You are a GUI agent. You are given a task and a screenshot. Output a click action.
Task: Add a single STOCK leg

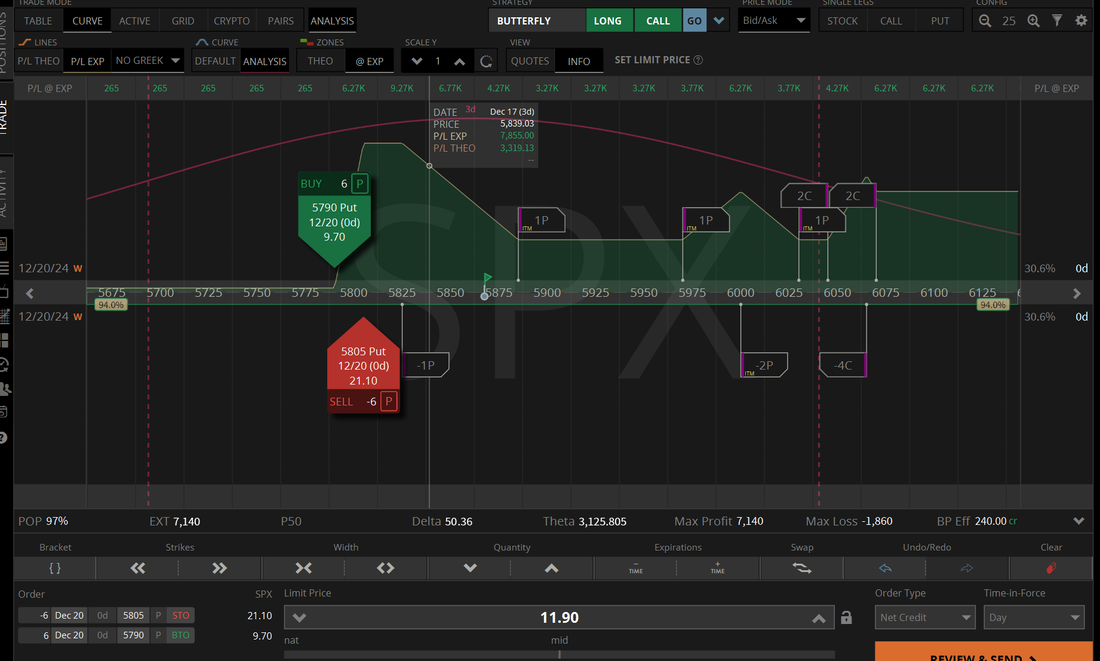(843, 21)
